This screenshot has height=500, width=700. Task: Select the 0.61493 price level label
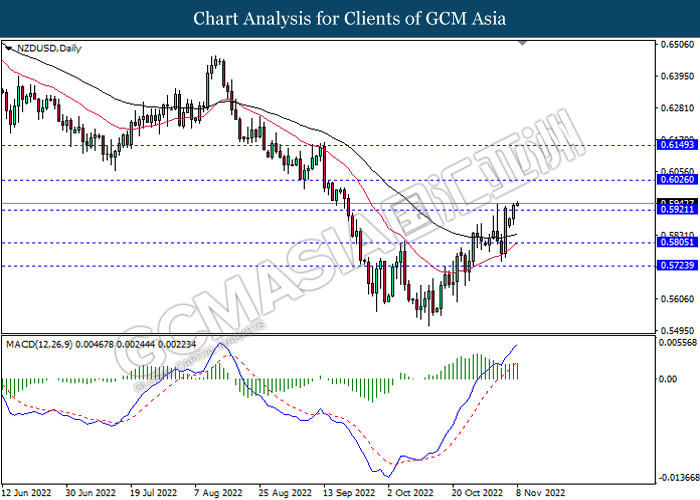tap(678, 144)
